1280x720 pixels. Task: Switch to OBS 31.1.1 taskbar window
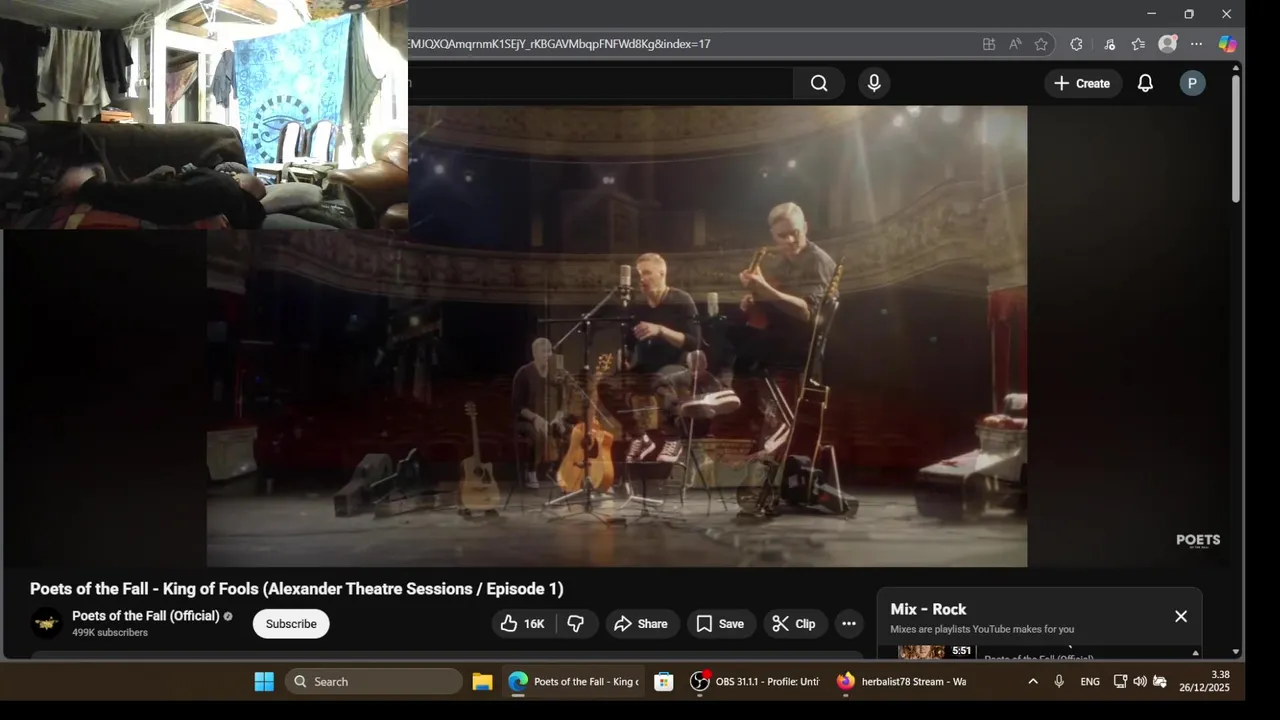tap(756, 682)
